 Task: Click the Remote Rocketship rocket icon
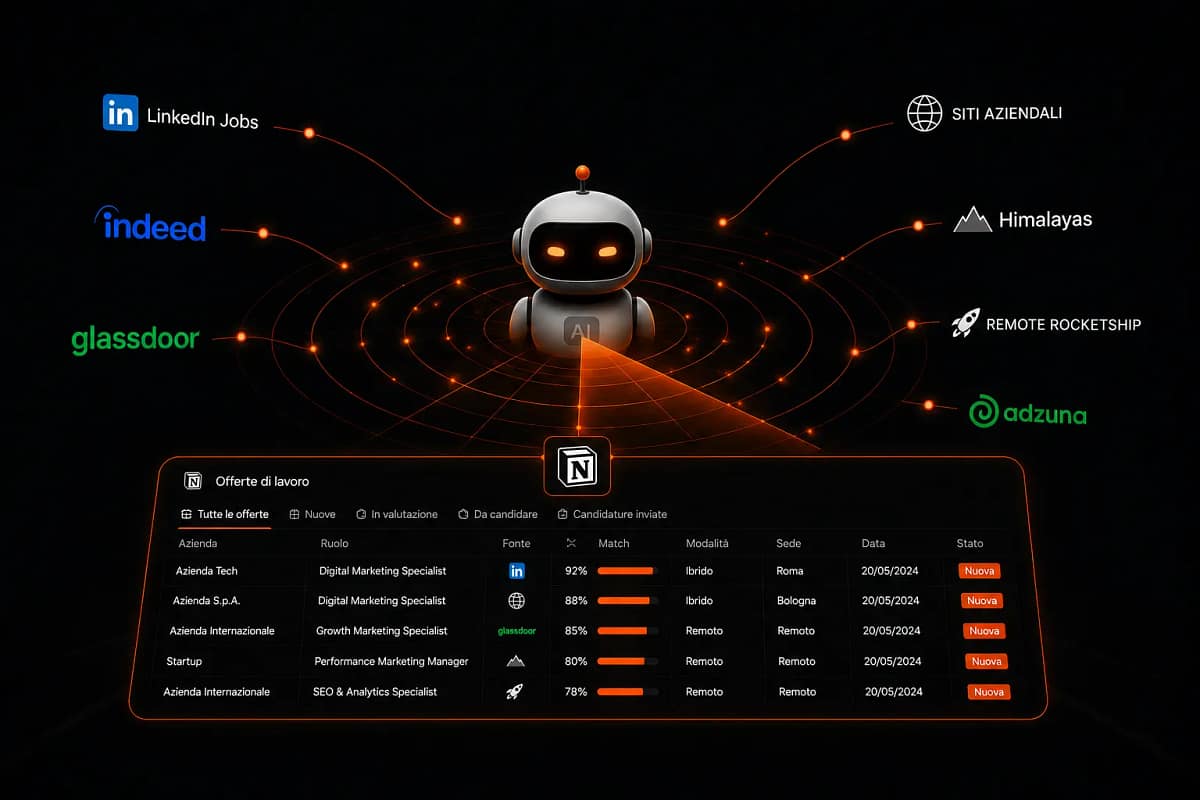coord(965,323)
